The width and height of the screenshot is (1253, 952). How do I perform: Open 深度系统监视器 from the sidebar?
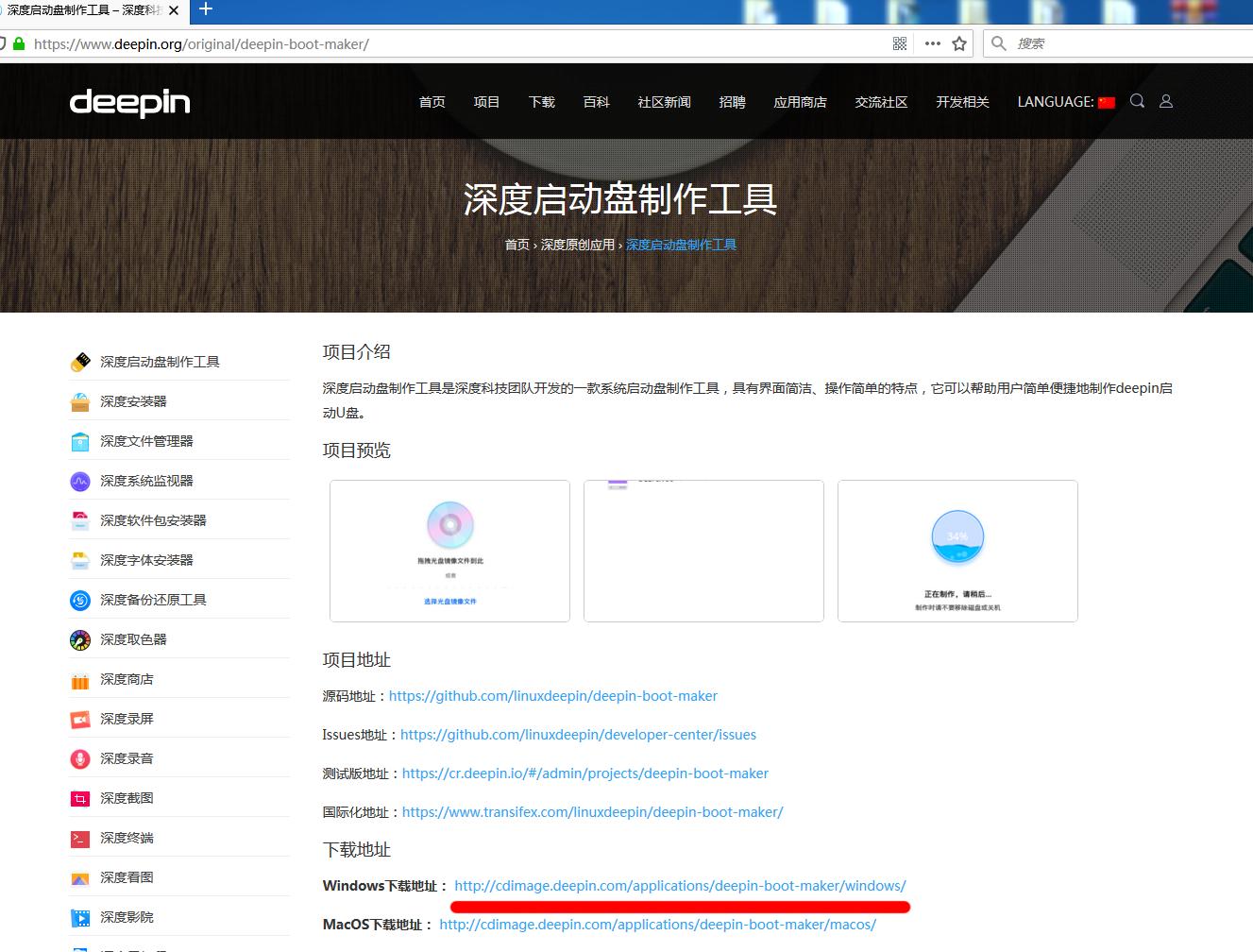[x=79, y=480]
